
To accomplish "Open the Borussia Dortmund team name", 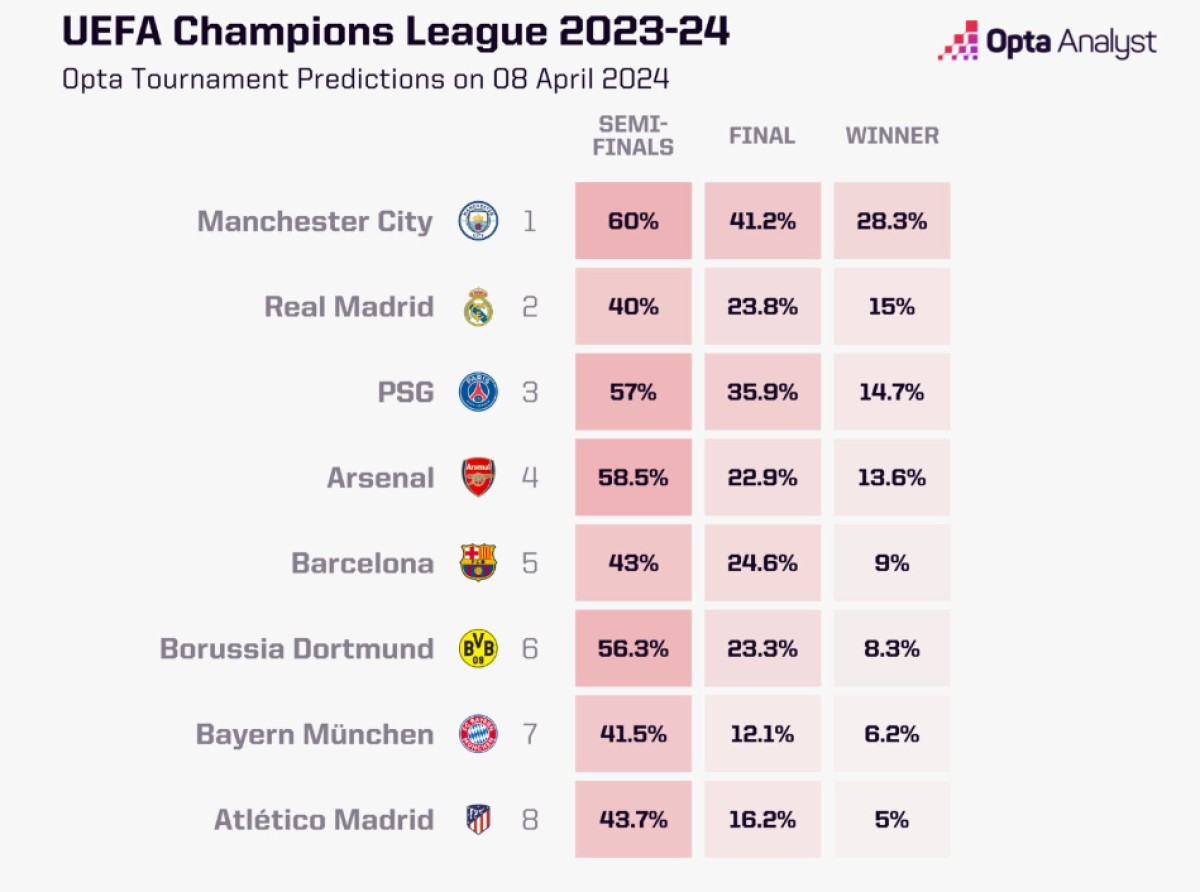I will (297, 649).
